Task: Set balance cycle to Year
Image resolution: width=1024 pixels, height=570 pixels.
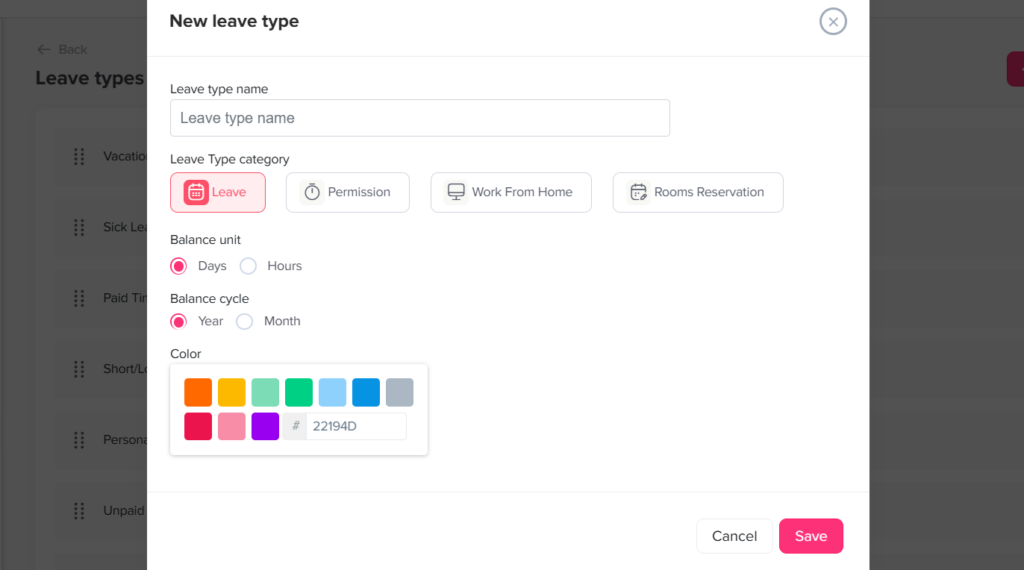Action: [x=179, y=321]
